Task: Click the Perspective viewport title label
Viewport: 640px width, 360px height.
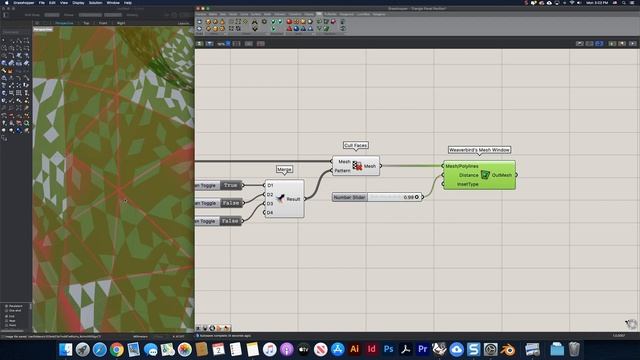Action: [43, 29]
